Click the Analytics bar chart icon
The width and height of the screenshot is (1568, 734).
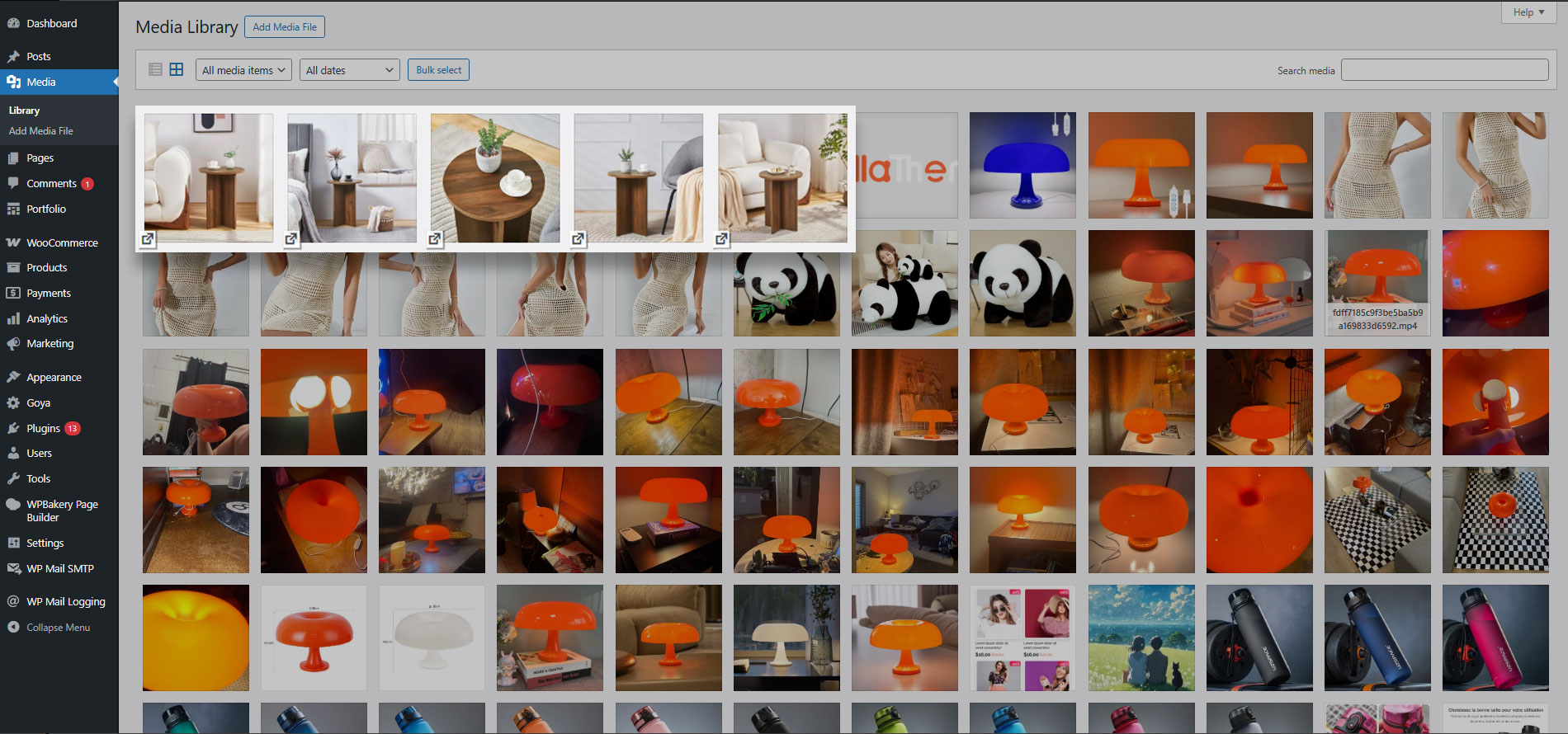click(x=13, y=318)
